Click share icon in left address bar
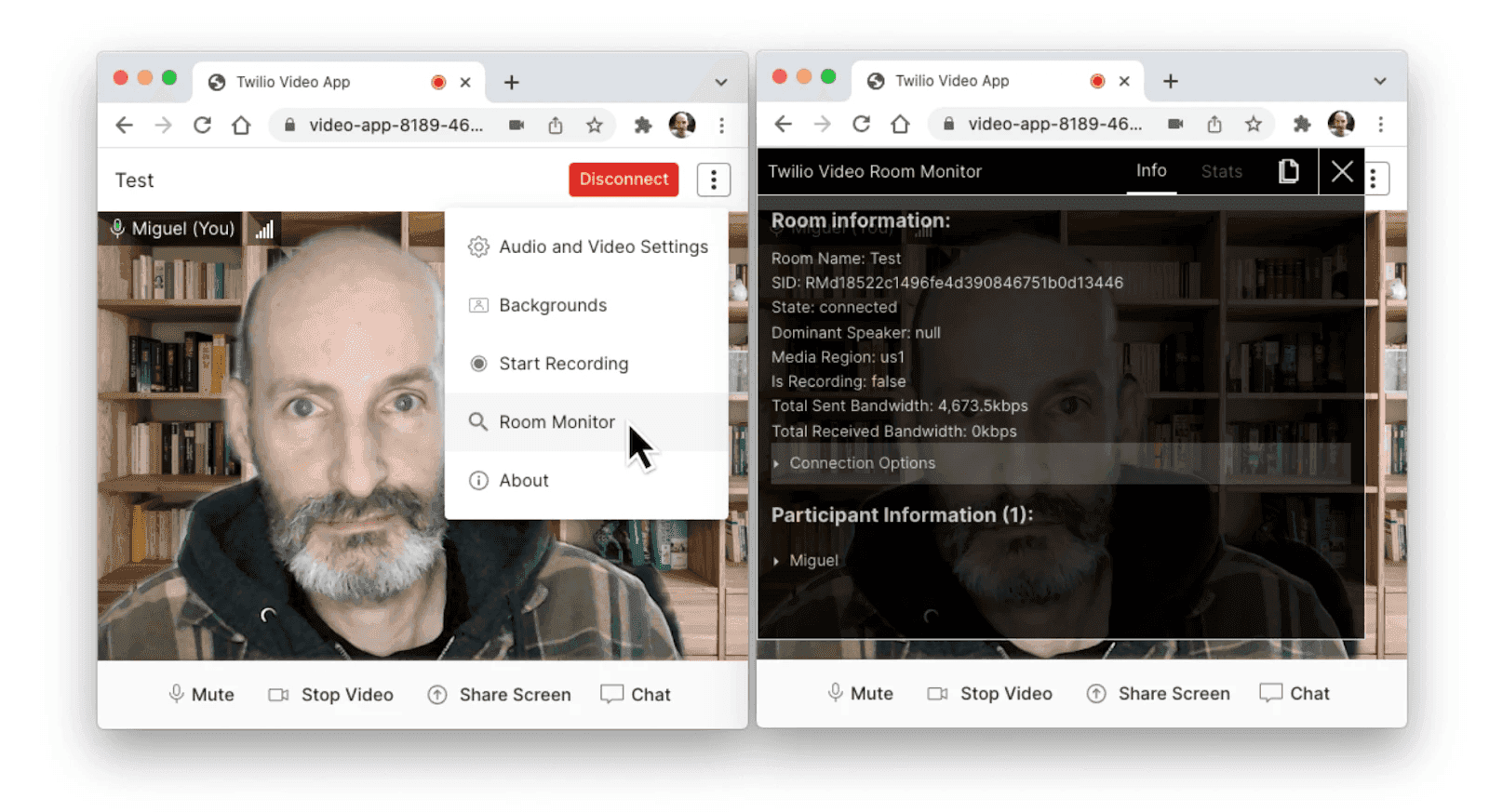1489x812 pixels. tap(556, 126)
